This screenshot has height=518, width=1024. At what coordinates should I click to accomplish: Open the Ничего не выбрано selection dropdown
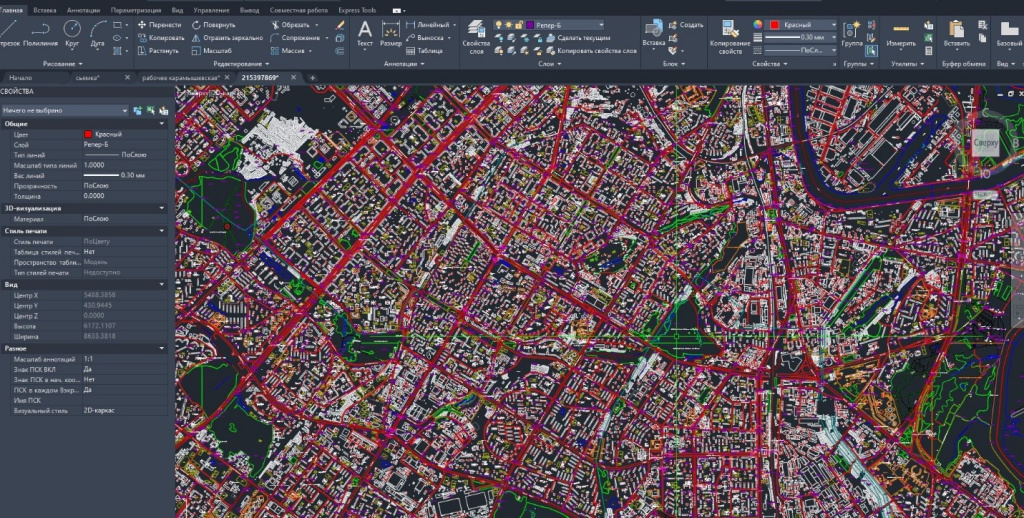pyautogui.click(x=65, y=110)
